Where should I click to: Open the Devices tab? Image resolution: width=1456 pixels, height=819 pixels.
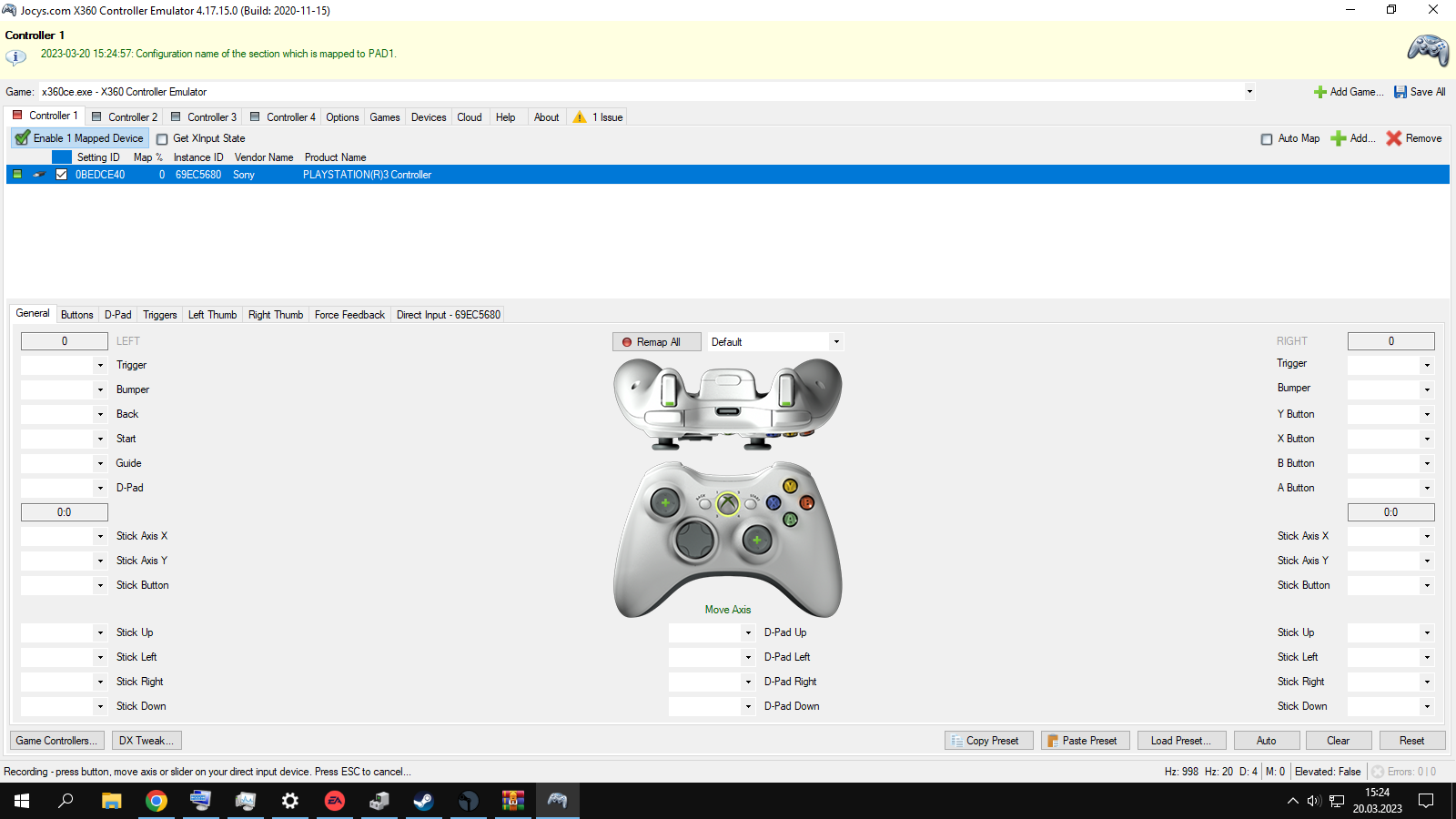click(429, 117)
